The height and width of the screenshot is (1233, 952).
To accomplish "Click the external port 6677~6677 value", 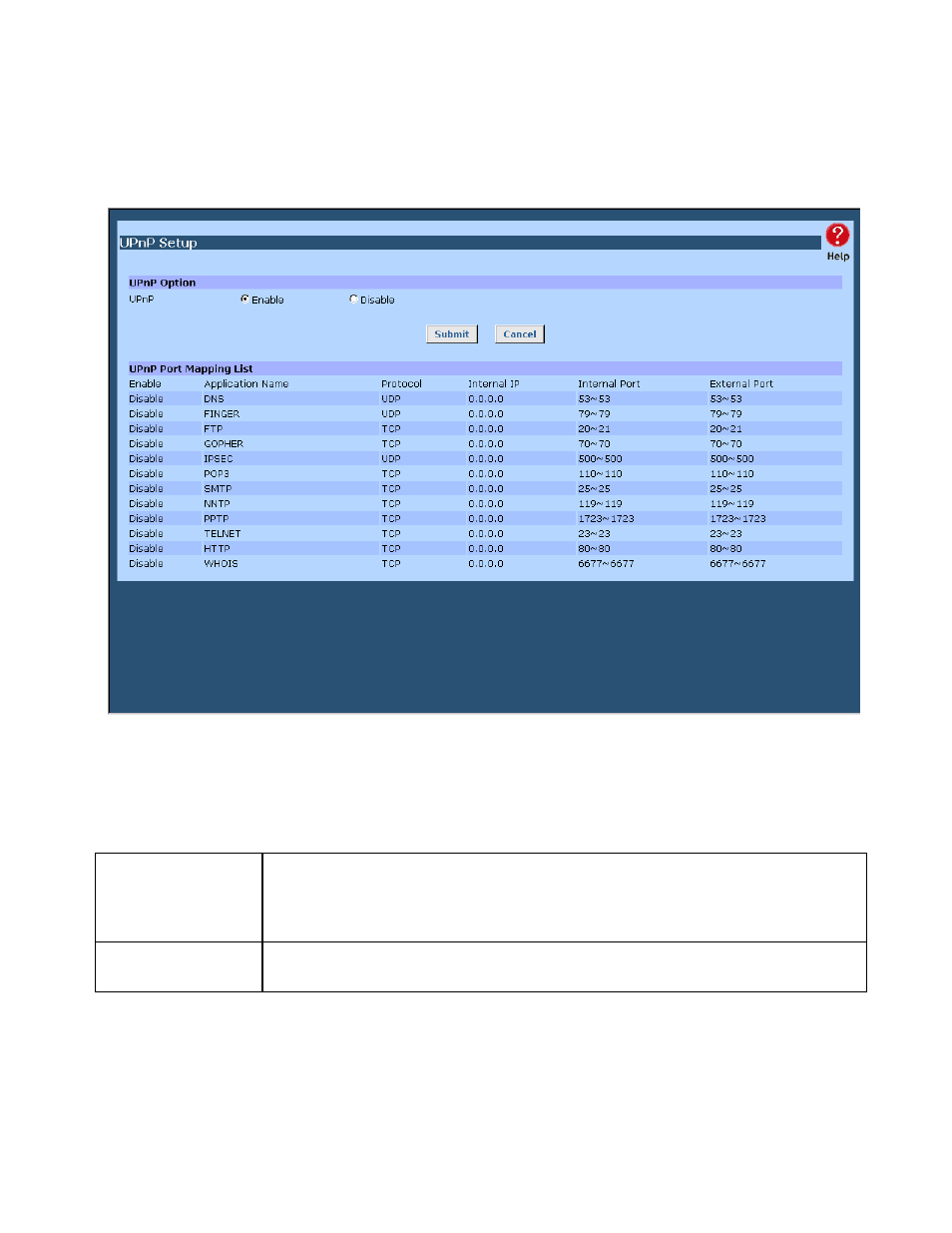I will point(737,564).
